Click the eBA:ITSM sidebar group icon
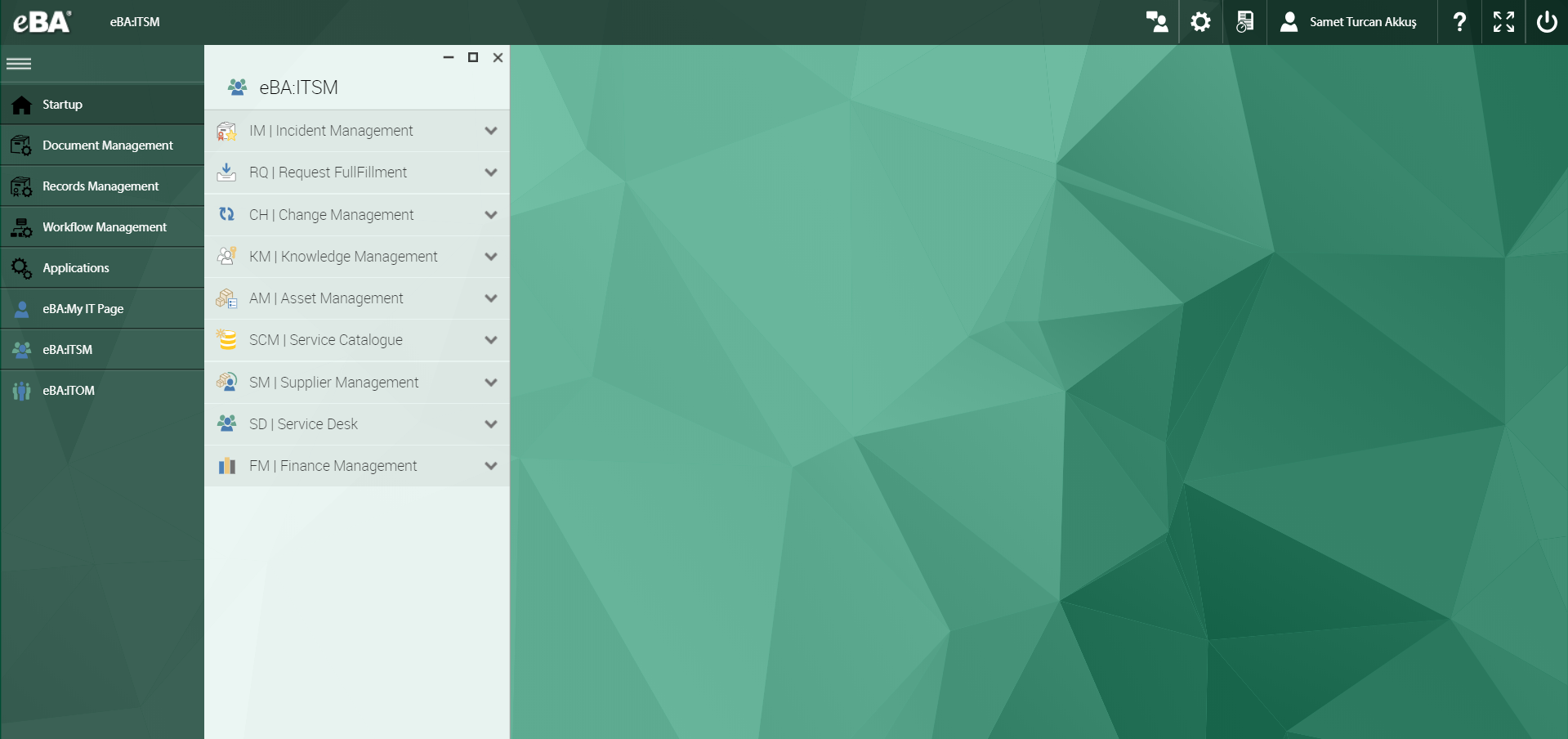The image size is (1568, 739). [22, 350]
